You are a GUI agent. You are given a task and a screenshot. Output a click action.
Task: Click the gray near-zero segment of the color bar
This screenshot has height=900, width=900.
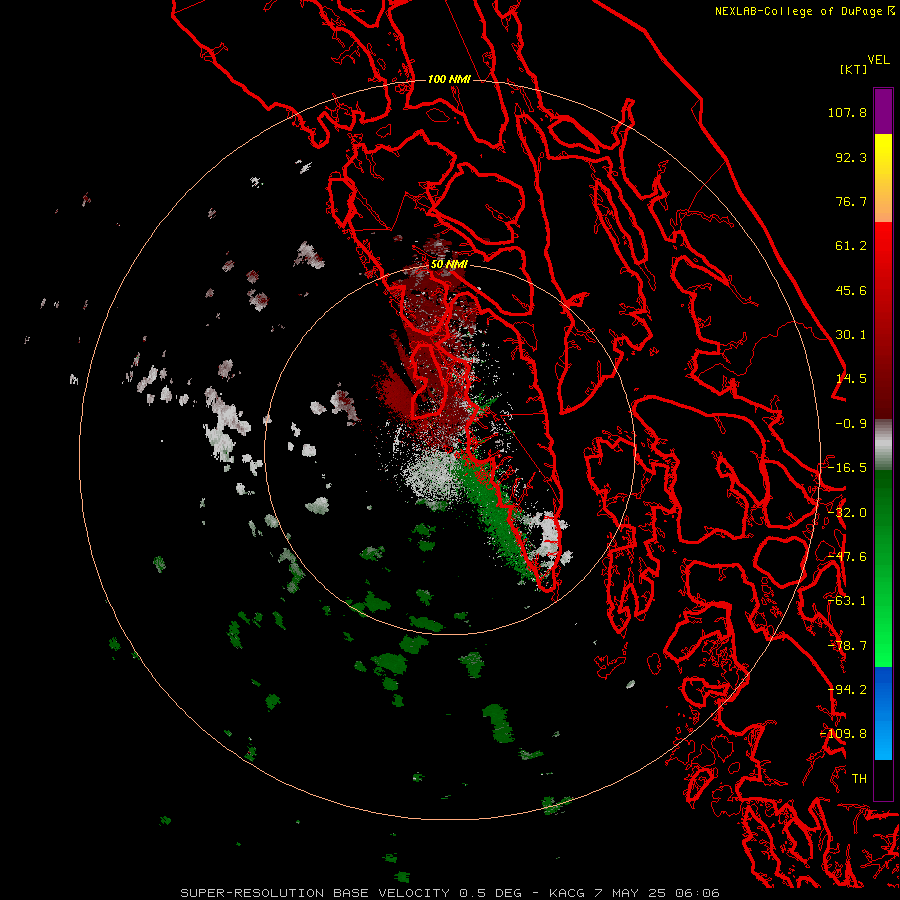(883, 444)
